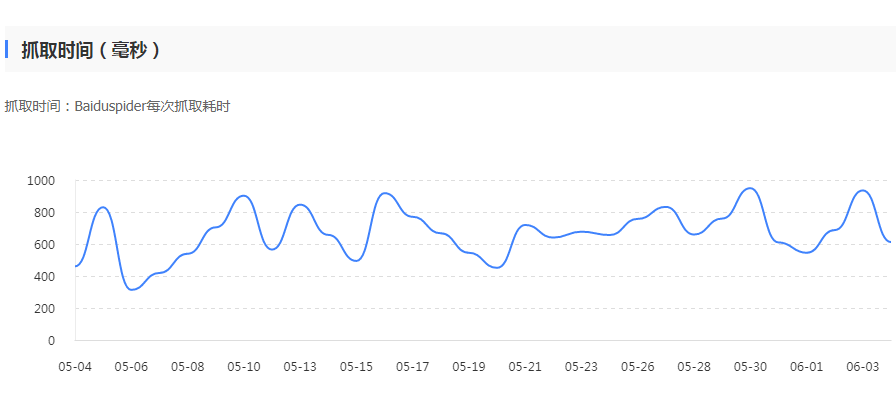Click the 抓取时间（毫秒） section title

(91, 50)
